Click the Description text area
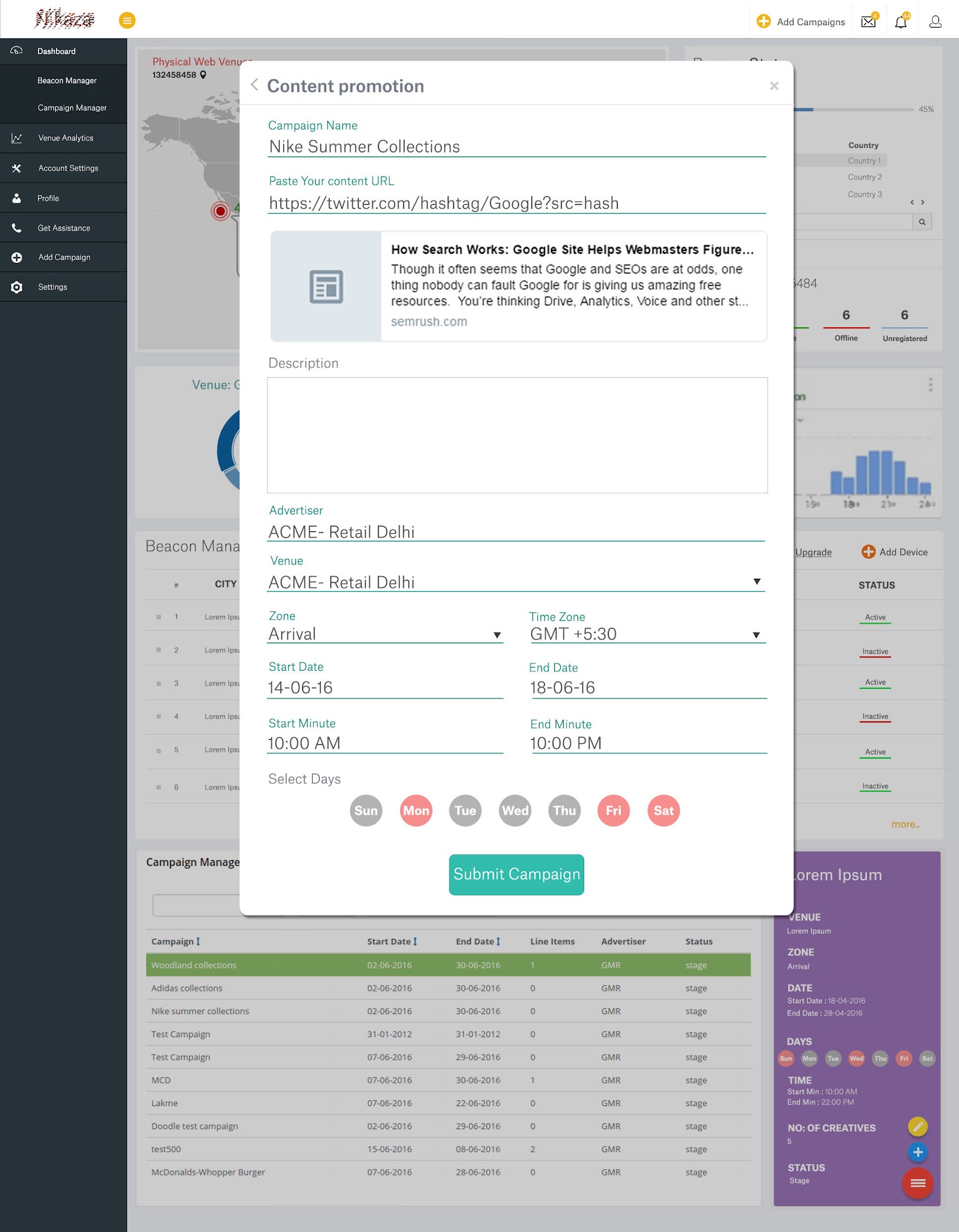The image size is (959, 1232). (x=517, y=435)
